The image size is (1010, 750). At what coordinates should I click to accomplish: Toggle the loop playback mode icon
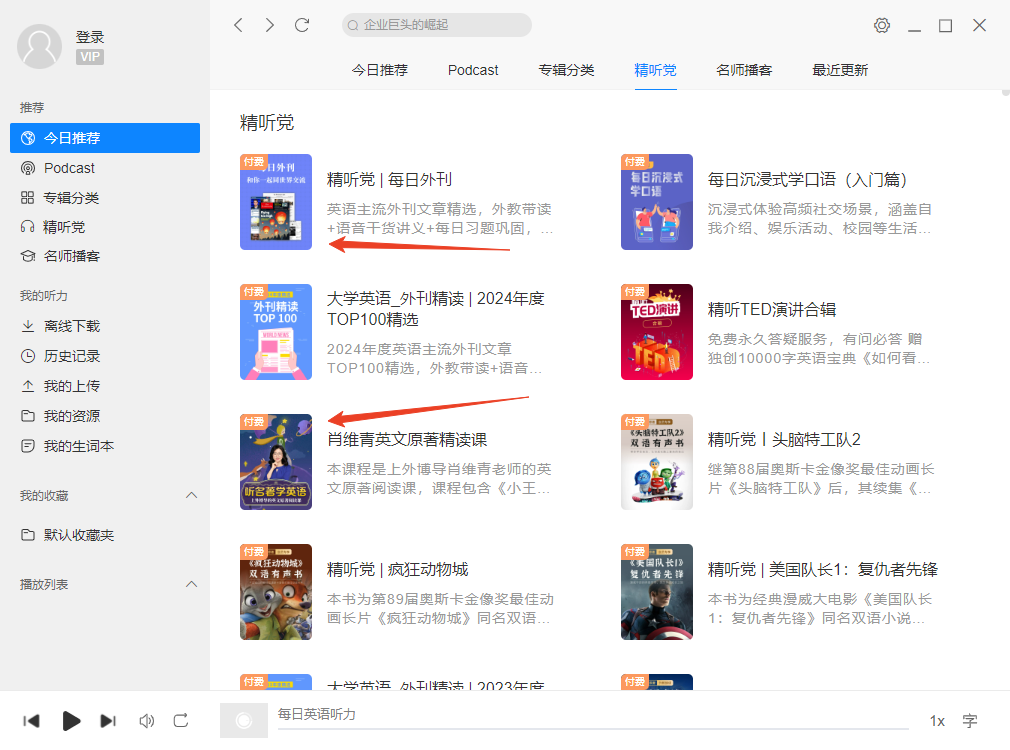click(181, 721)
